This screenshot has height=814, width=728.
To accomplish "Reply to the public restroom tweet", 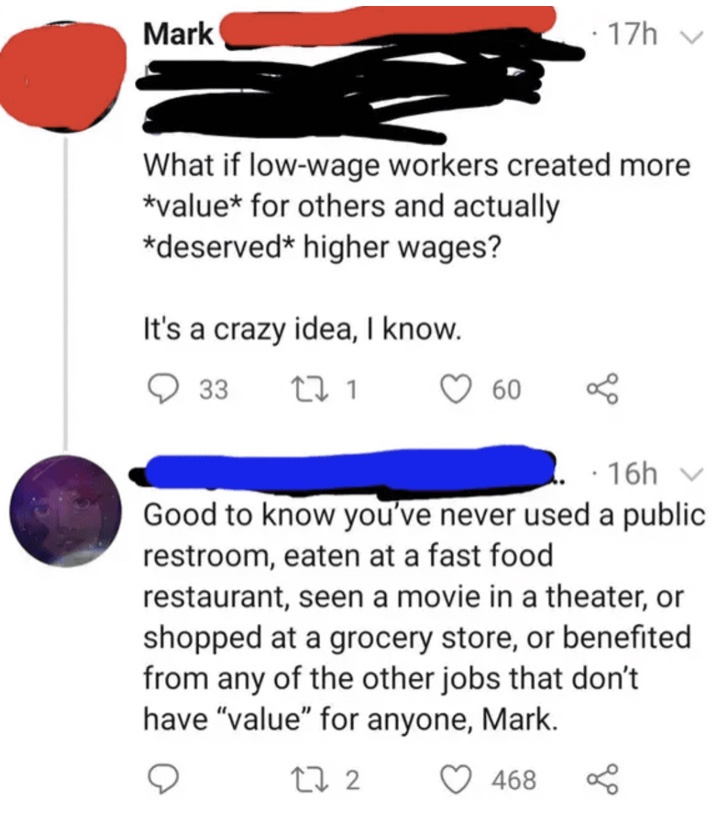I will tap(163, 780).
